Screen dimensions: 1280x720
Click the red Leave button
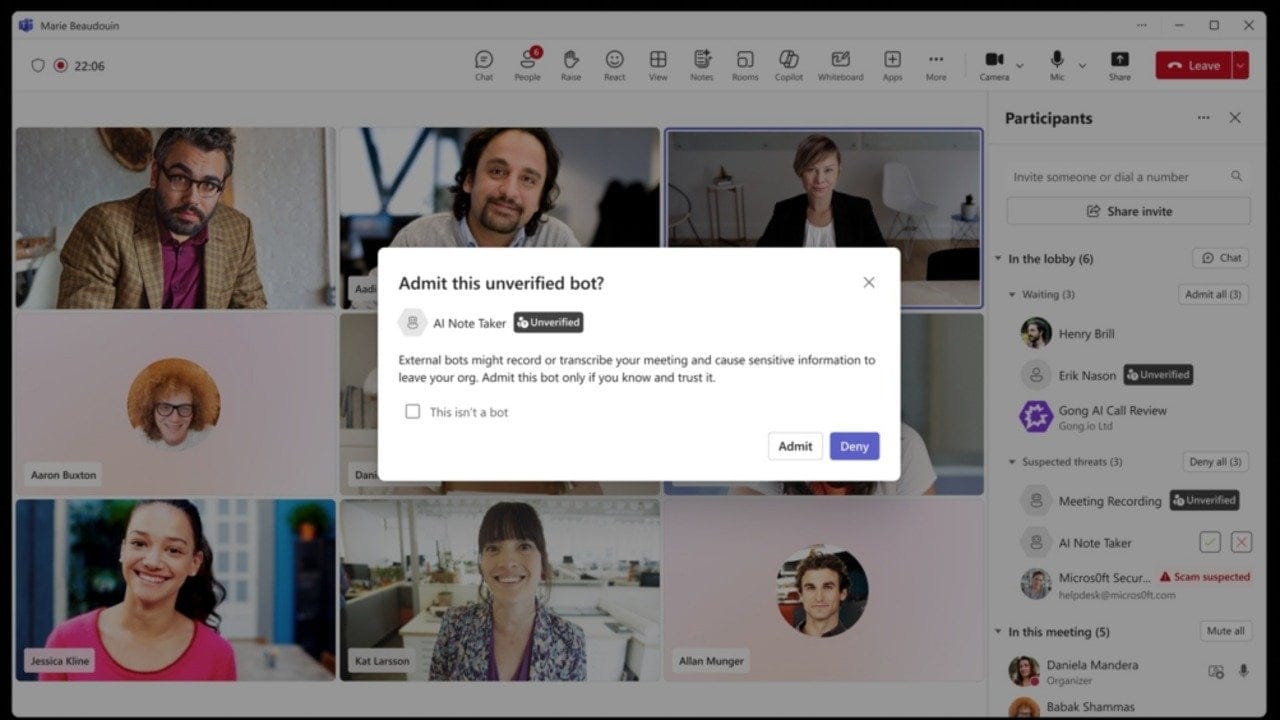click(1194, 65)
